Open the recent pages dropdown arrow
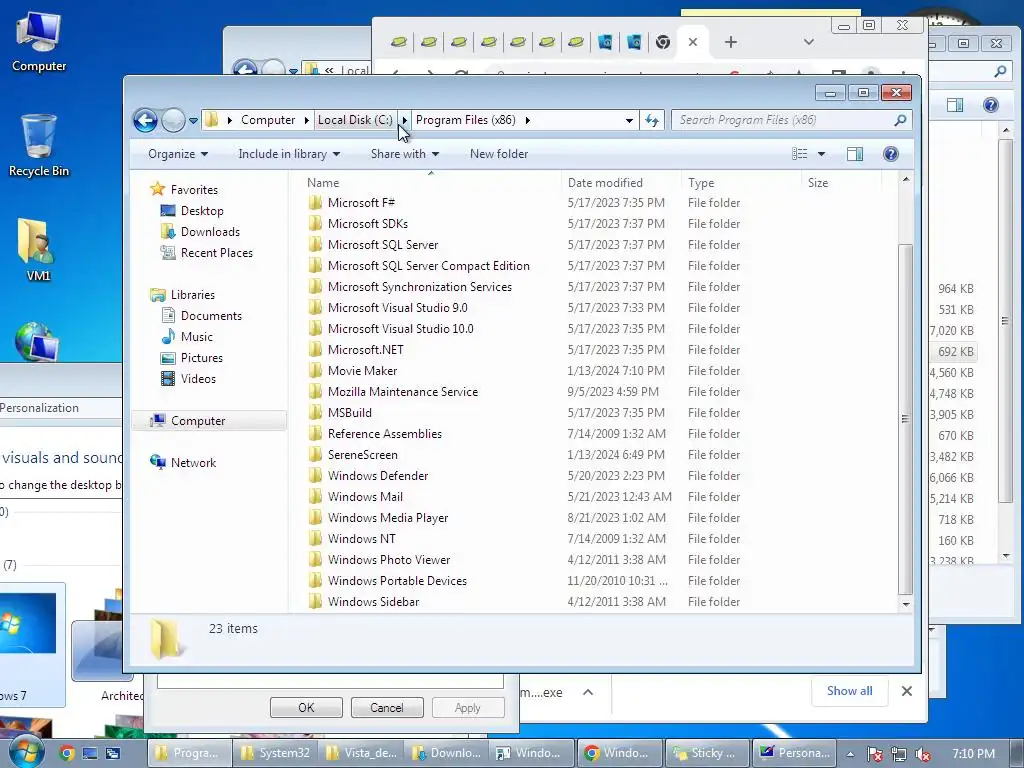 tap(193, 121)
